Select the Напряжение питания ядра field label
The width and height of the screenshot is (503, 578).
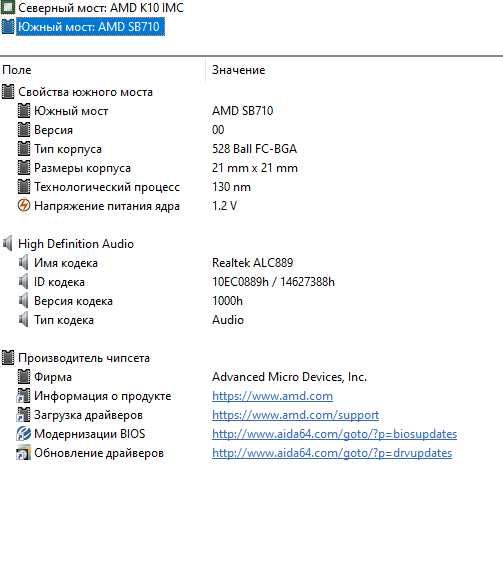coord(107,206)
